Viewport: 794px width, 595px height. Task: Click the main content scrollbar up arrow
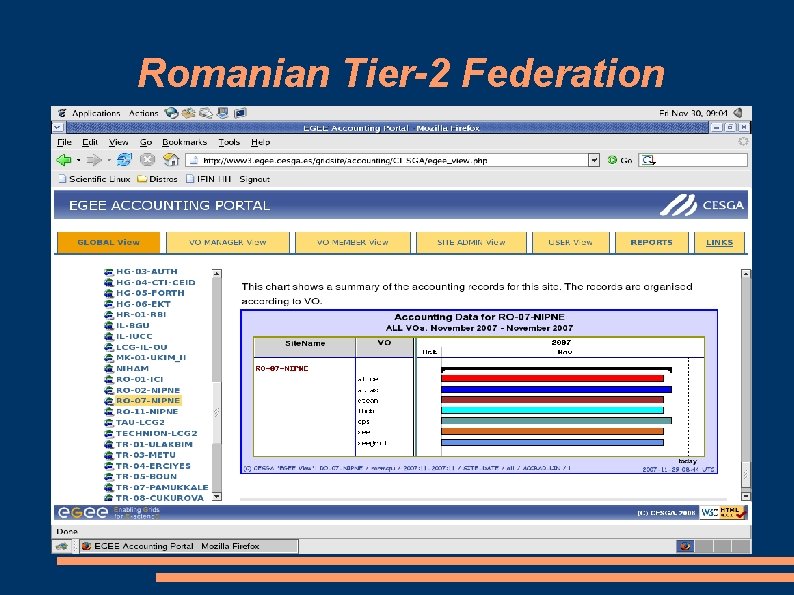click(x=745, y=273)
